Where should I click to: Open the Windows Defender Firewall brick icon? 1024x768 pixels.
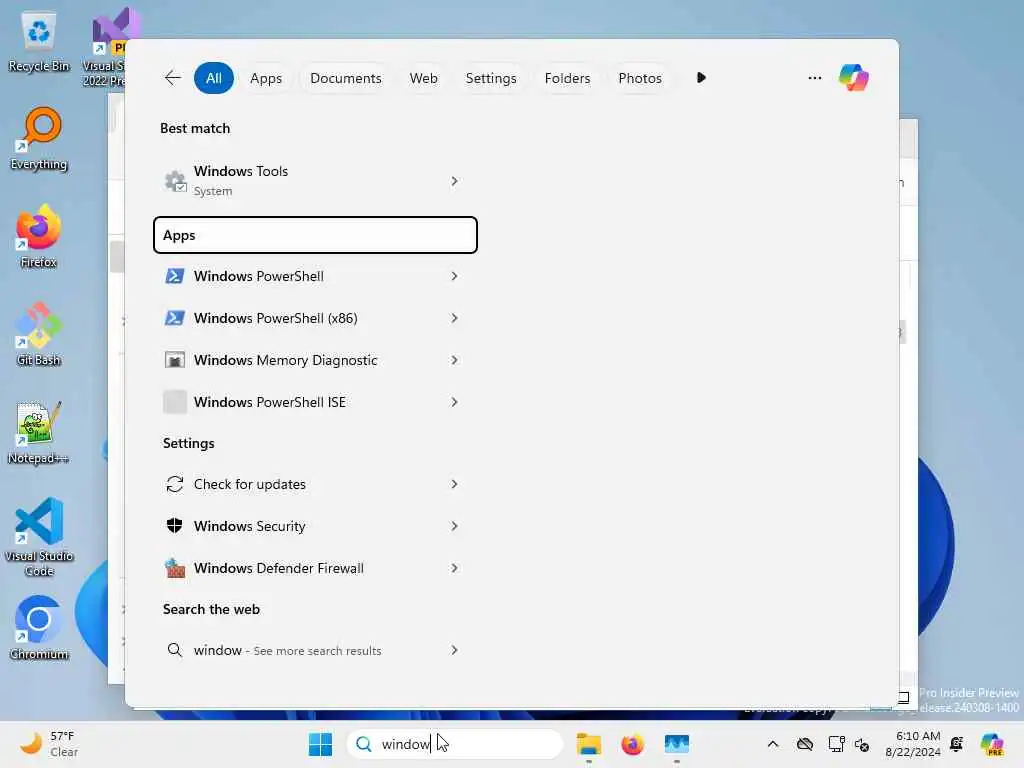pos(174,568)
